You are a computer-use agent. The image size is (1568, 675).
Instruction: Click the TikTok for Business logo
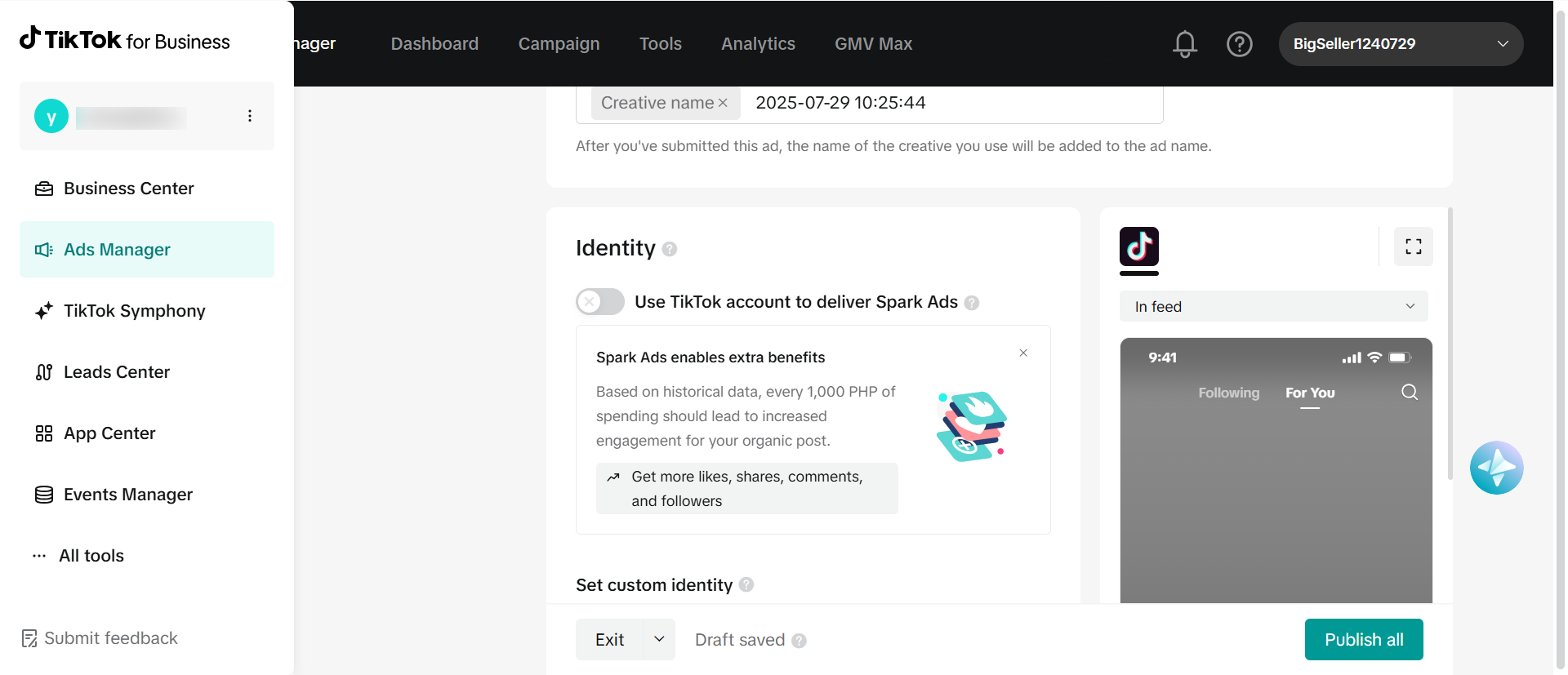pos(125,39)
